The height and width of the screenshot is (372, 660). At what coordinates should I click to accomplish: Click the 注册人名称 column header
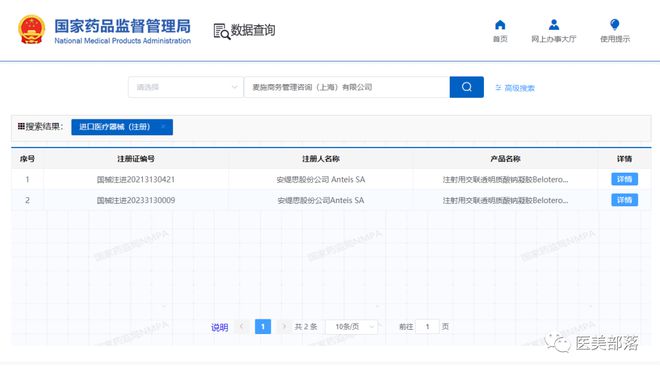tap(321, 159)
